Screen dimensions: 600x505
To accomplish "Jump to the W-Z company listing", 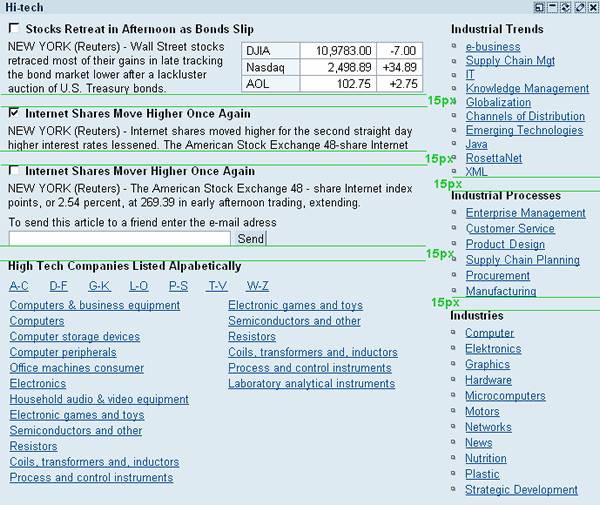I will point(257,286).
